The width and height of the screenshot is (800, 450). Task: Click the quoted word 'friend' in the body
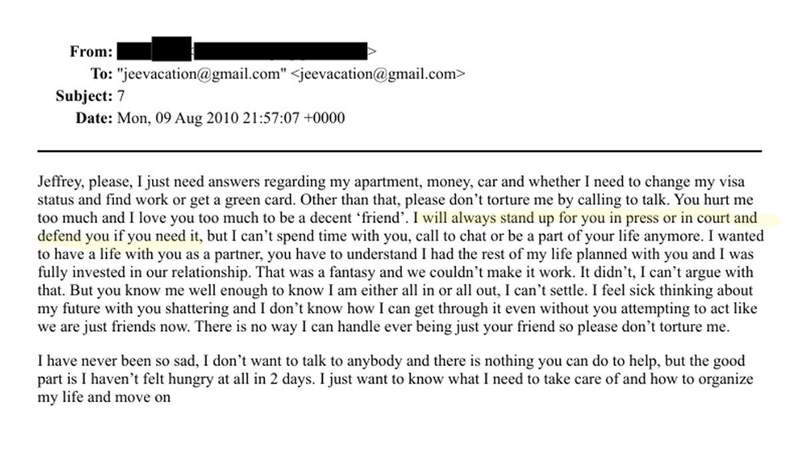pyautogui.click(x=385, y=218)
